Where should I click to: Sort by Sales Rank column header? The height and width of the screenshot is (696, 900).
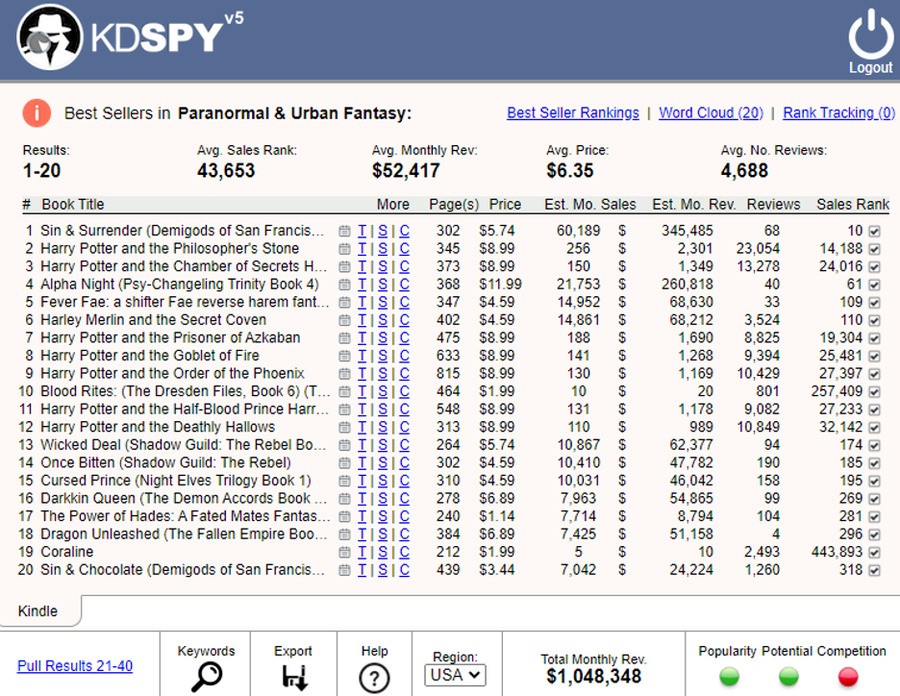[852, 204]
